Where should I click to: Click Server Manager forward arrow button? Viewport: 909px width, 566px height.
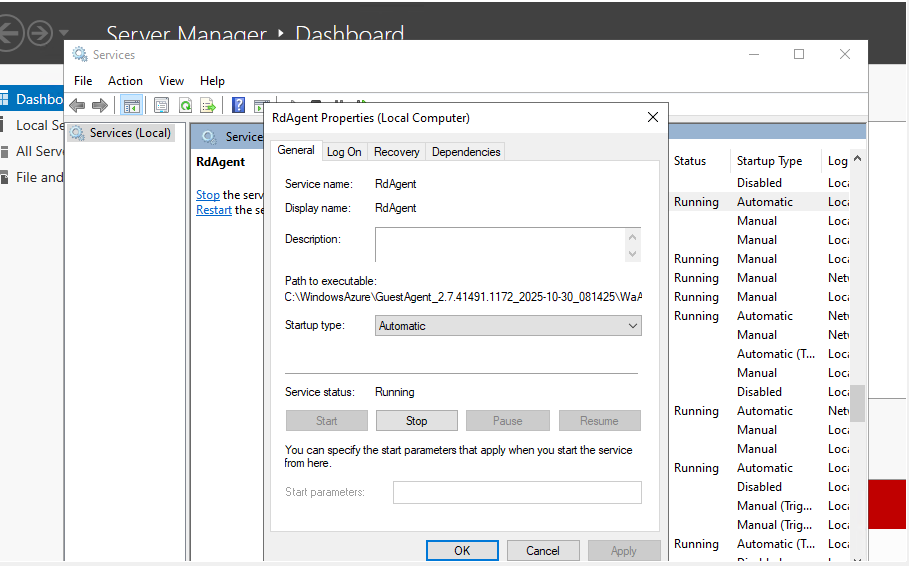tap(41, 33)
